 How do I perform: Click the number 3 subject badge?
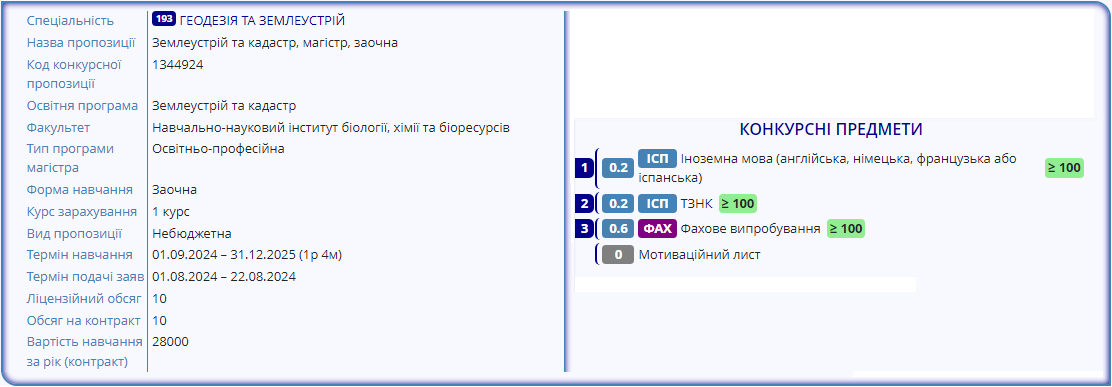click(x=584, y=229)
